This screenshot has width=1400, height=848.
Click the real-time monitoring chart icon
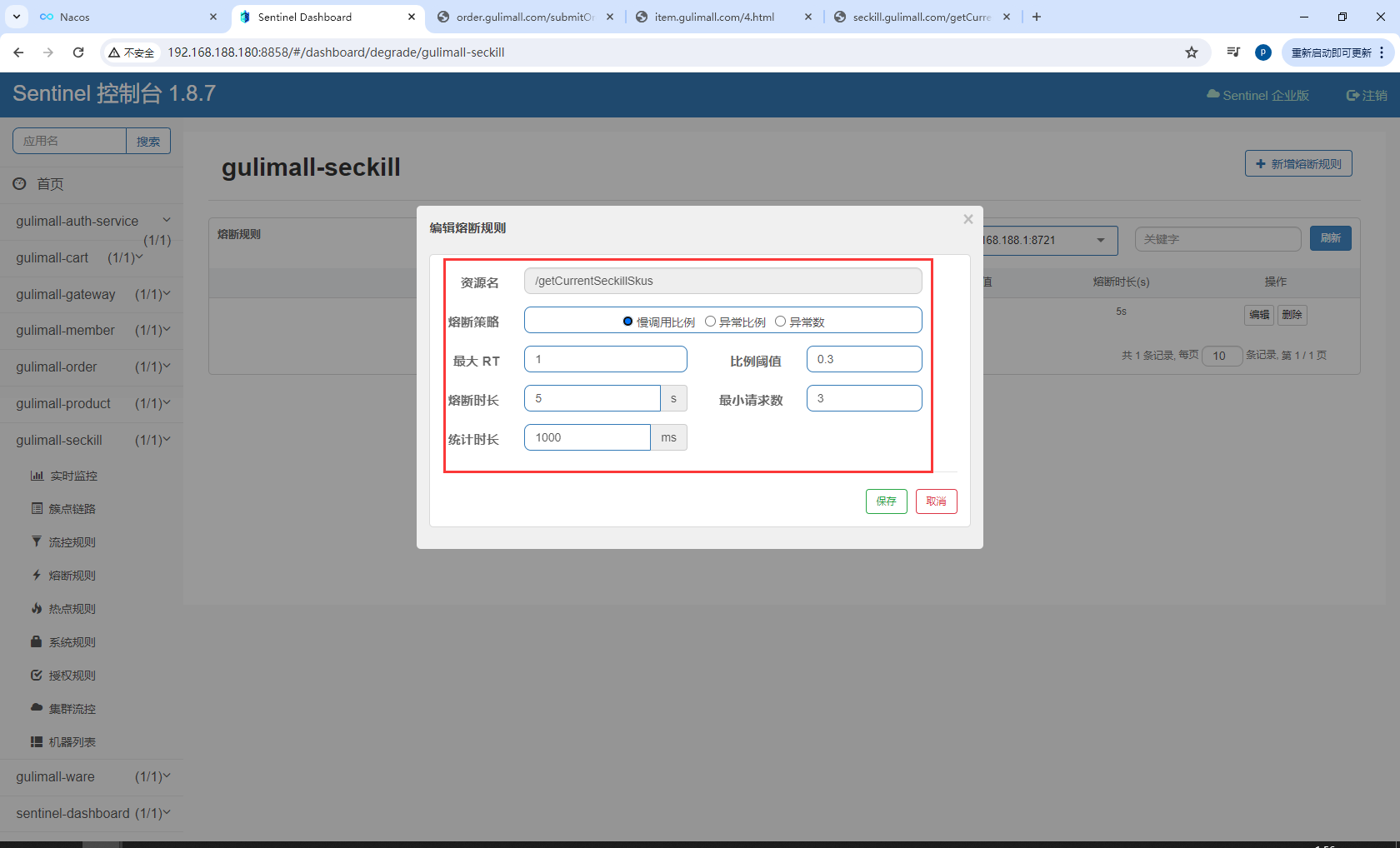point(37,476)
